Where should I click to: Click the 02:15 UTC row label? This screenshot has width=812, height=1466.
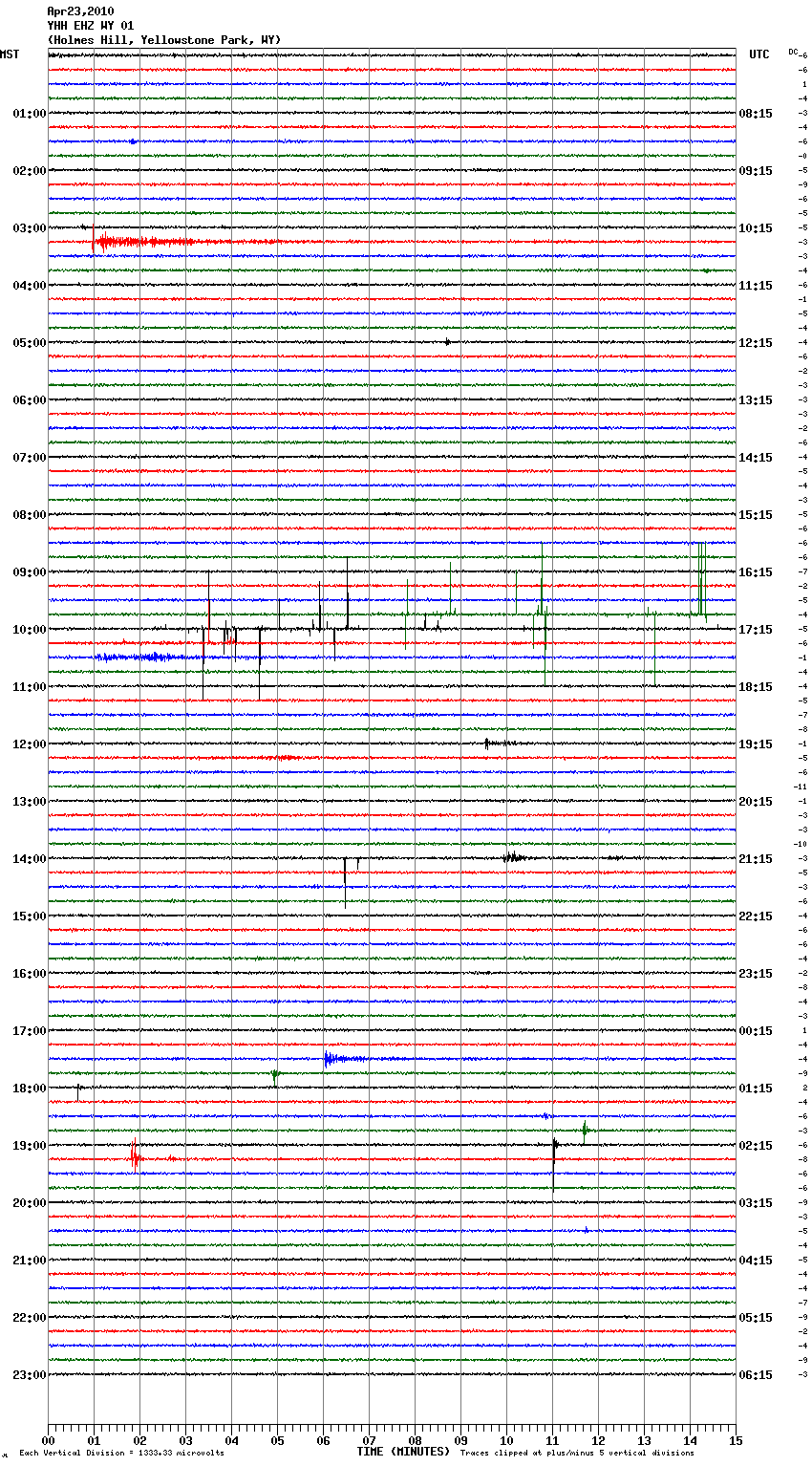756,1146
